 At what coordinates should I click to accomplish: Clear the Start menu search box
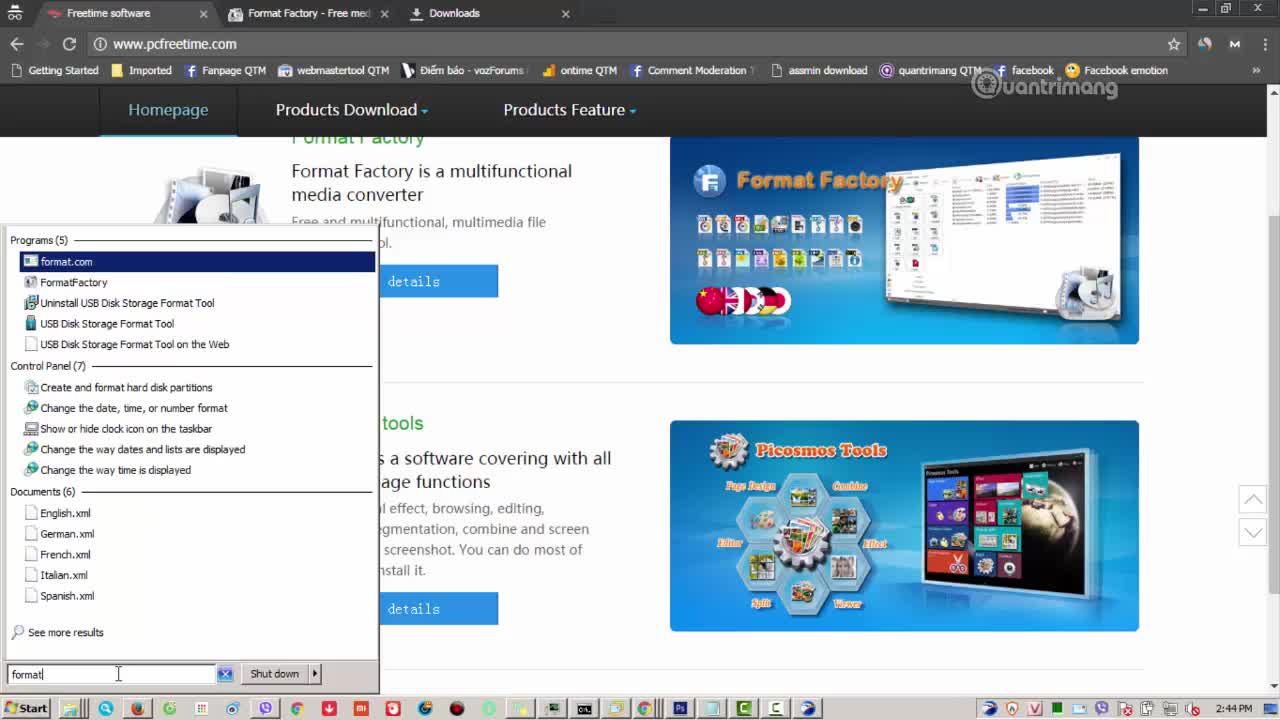pos(225,674)
